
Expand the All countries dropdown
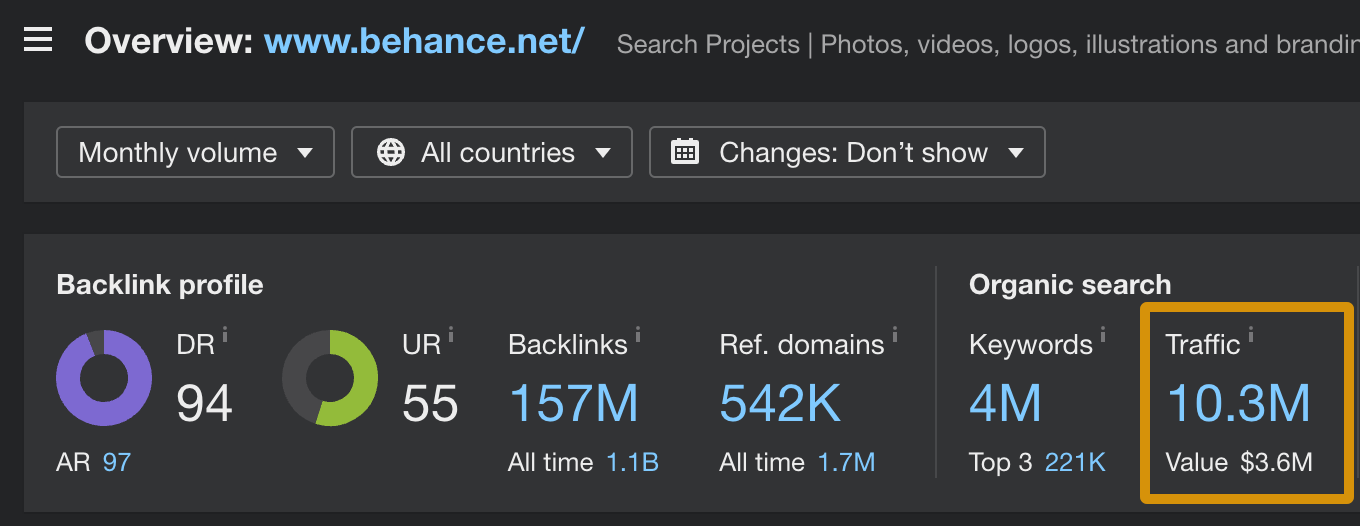coord(492,152)
